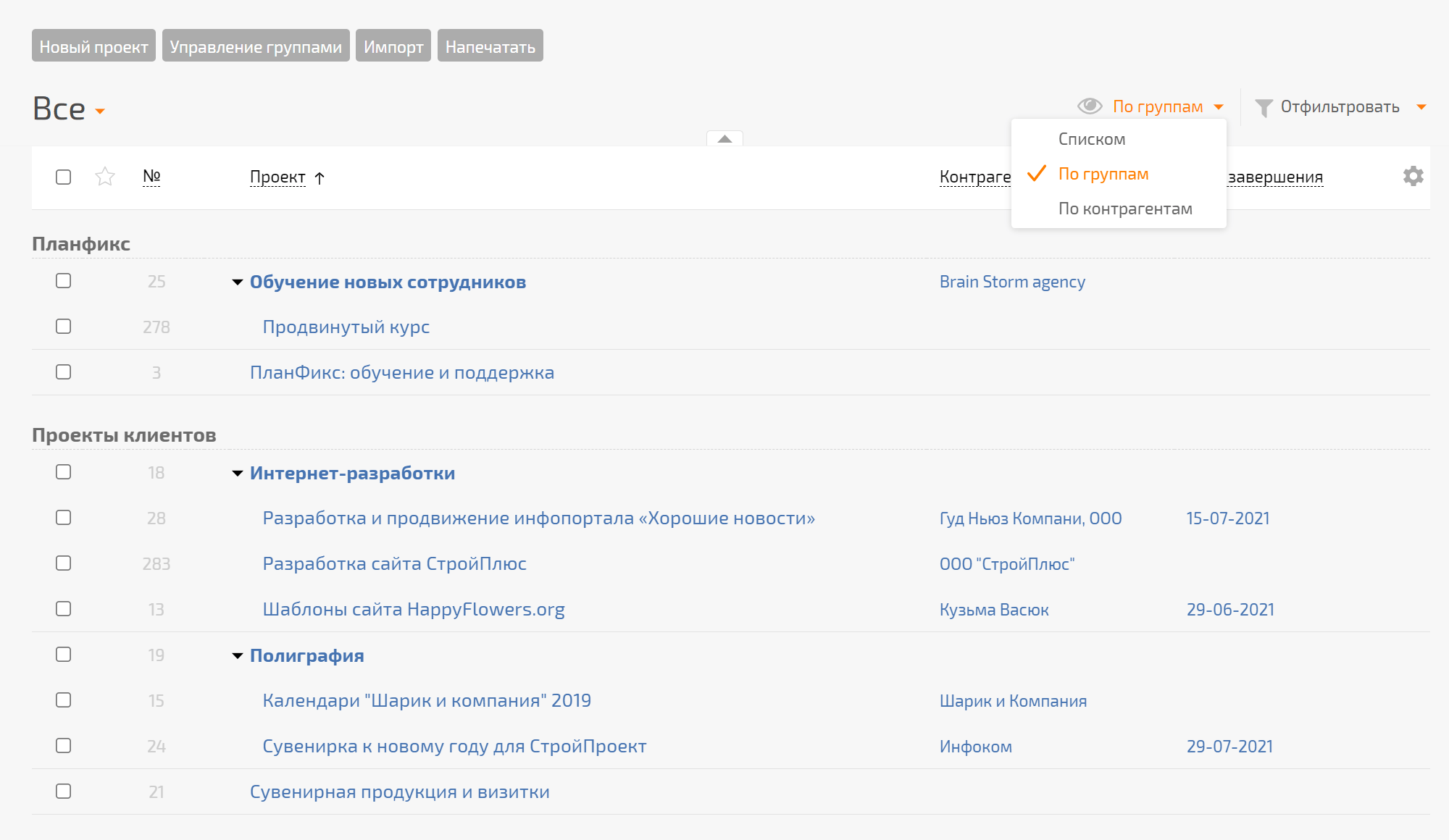1449x840 pixels.
Task: Click the Все page title
Action: point(59,109)
